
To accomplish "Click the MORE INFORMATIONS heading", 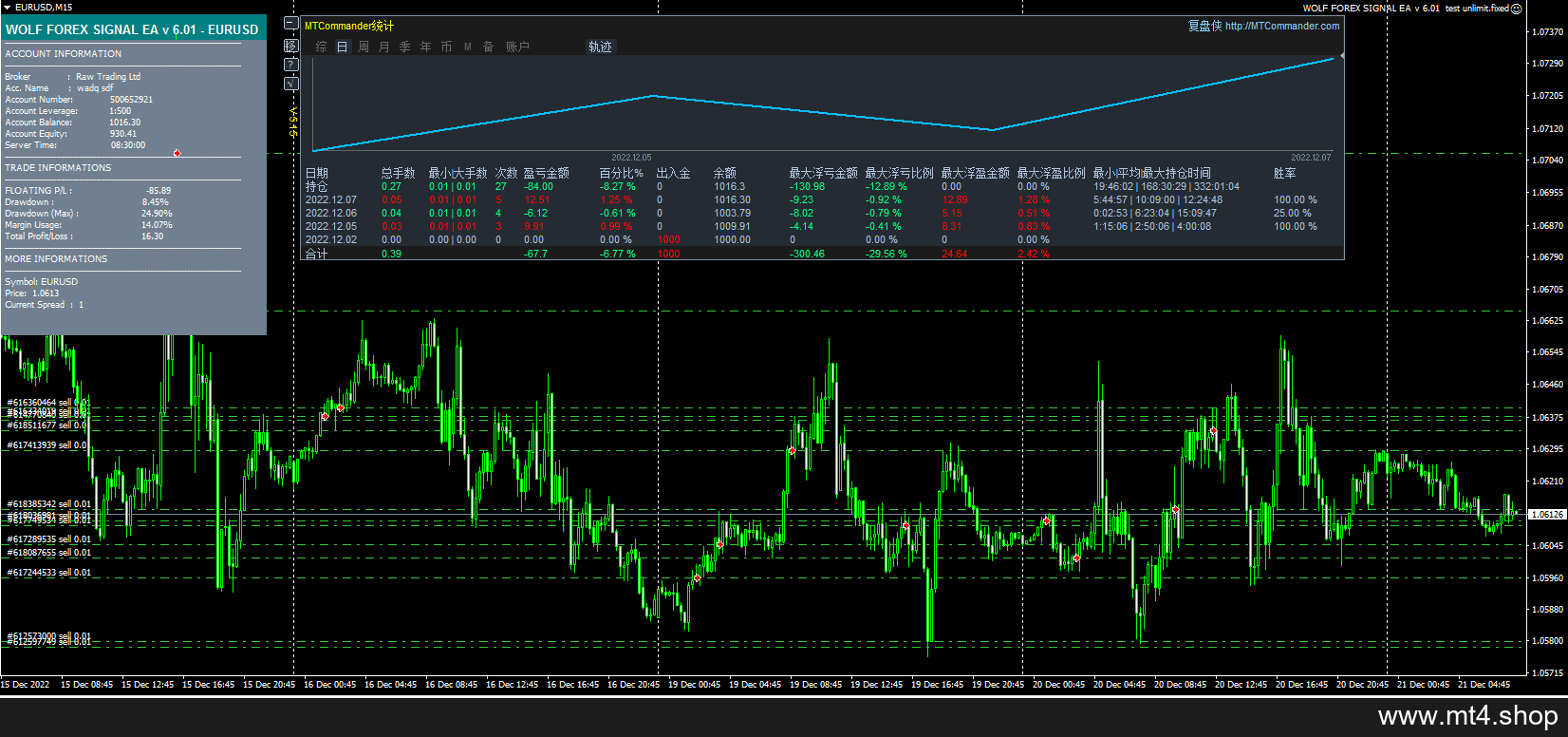I will pyautogui.click(x=56, y=259).
